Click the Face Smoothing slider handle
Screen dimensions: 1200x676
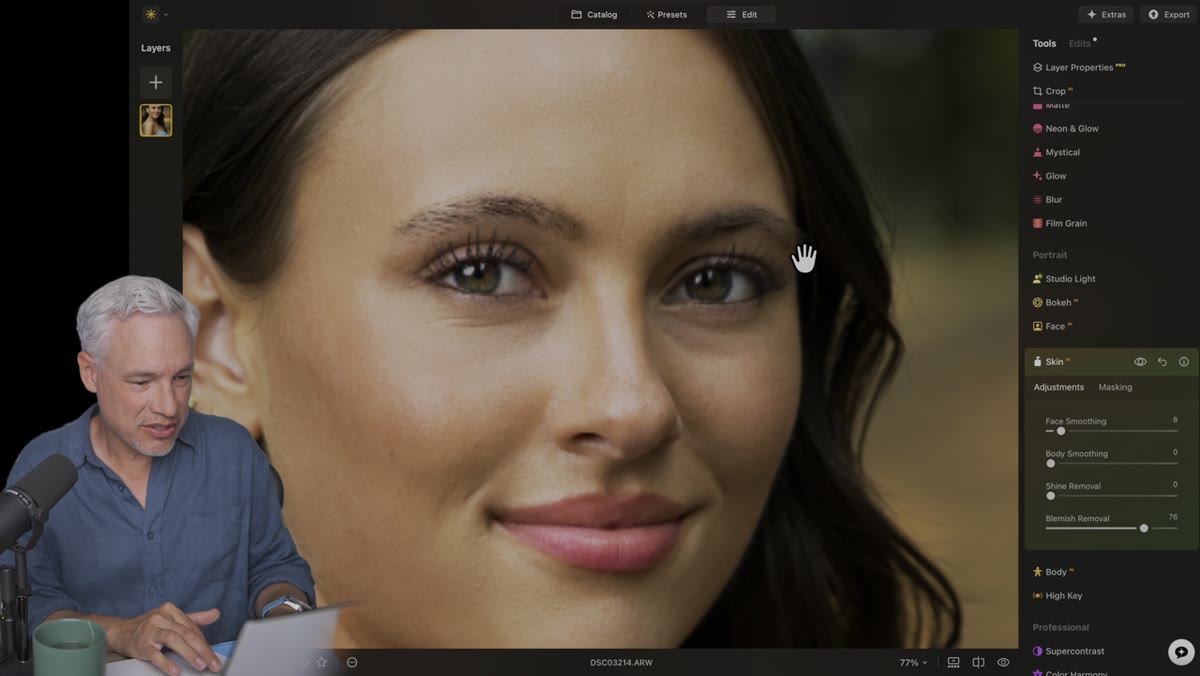click(1061, 431)
